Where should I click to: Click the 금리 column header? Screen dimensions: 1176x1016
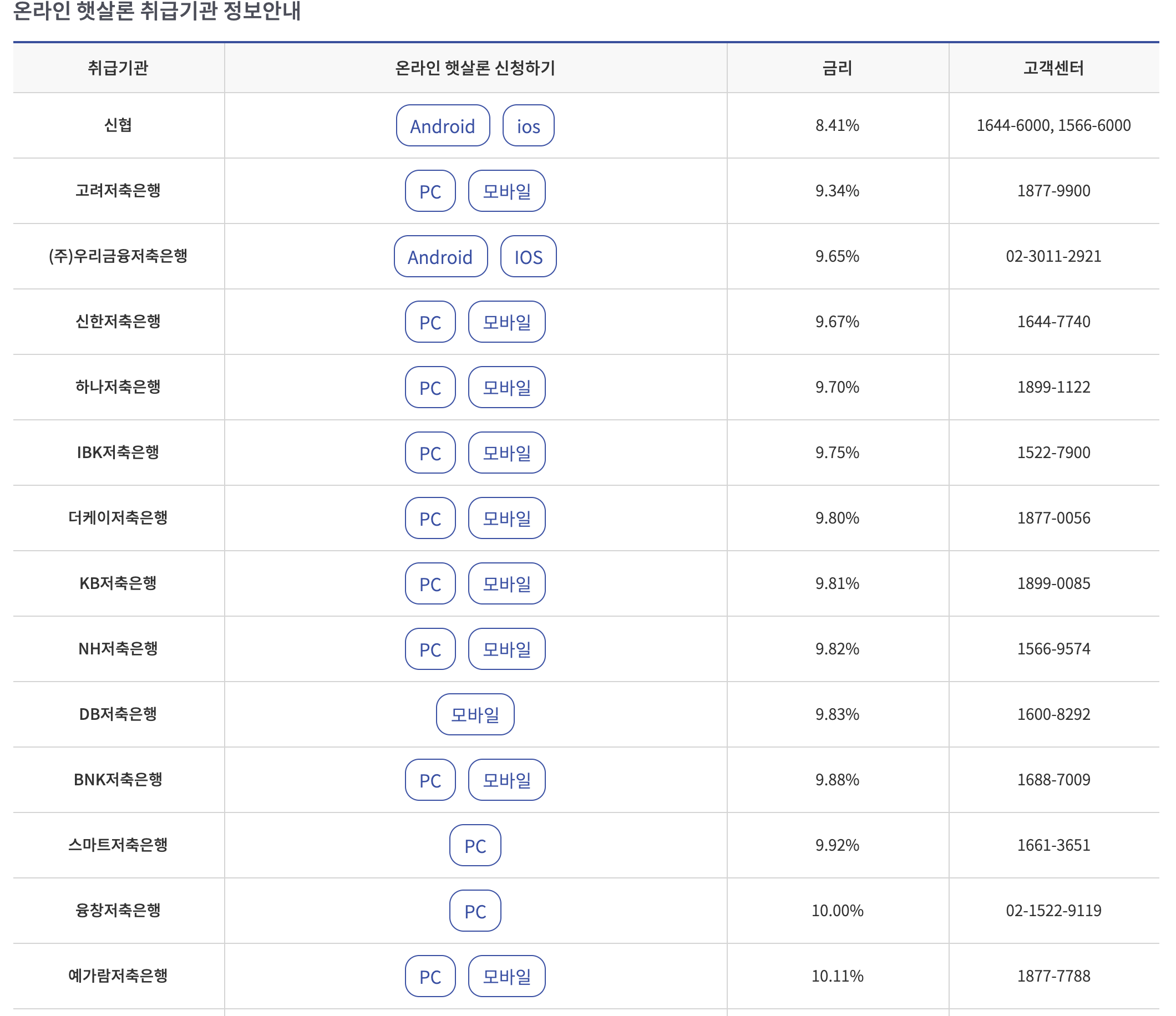point(837,68)
